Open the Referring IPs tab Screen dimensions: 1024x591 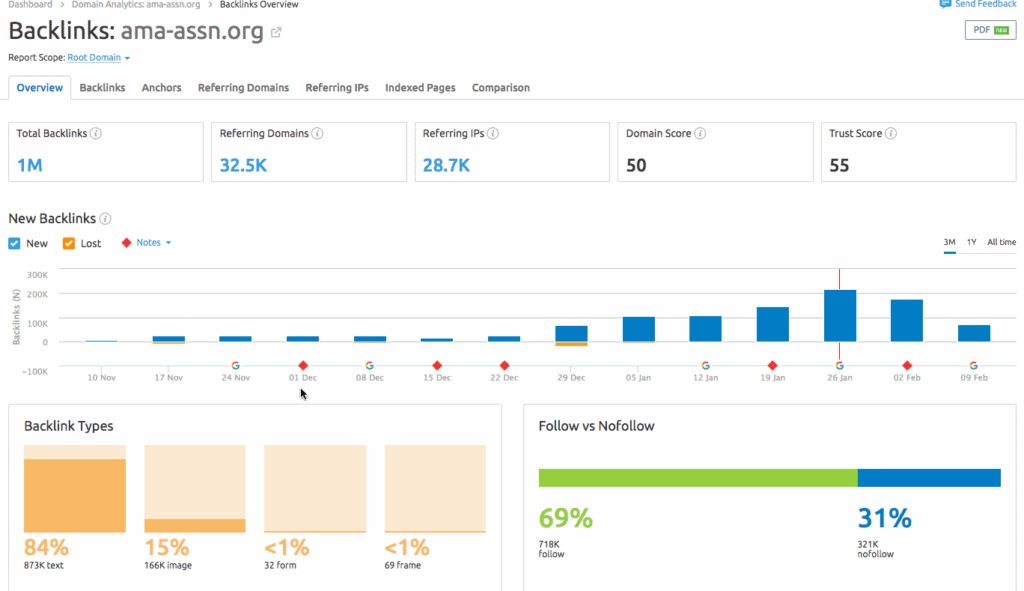(x=337, y=88)
